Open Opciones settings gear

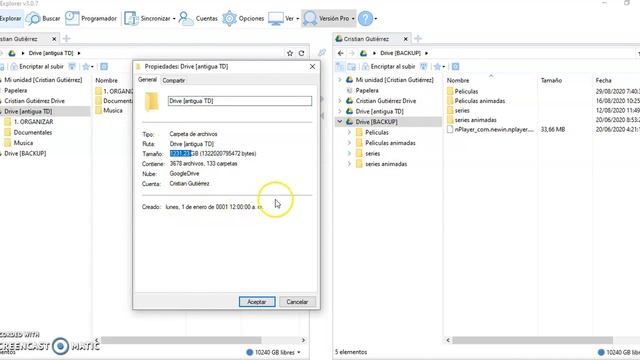[243, 18]
